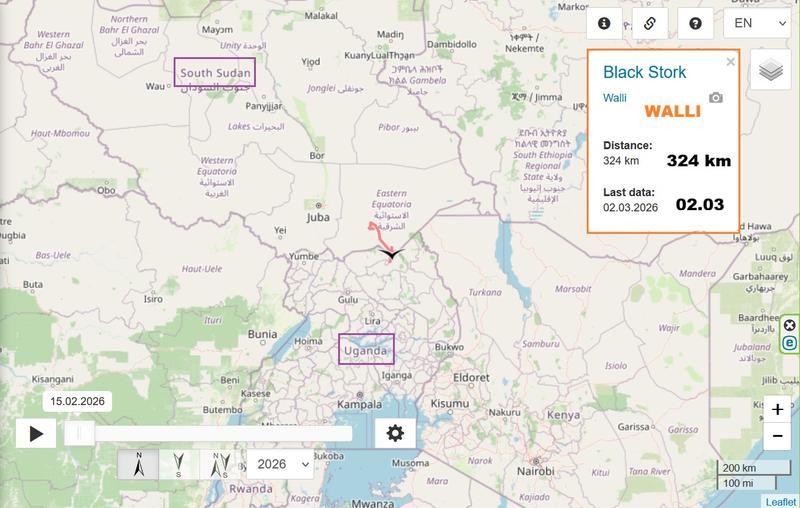This screenshot has width=800, height=508.
Task: Open the green 'e' side widget
Action: pyautogui.click(x=789, y=343)
